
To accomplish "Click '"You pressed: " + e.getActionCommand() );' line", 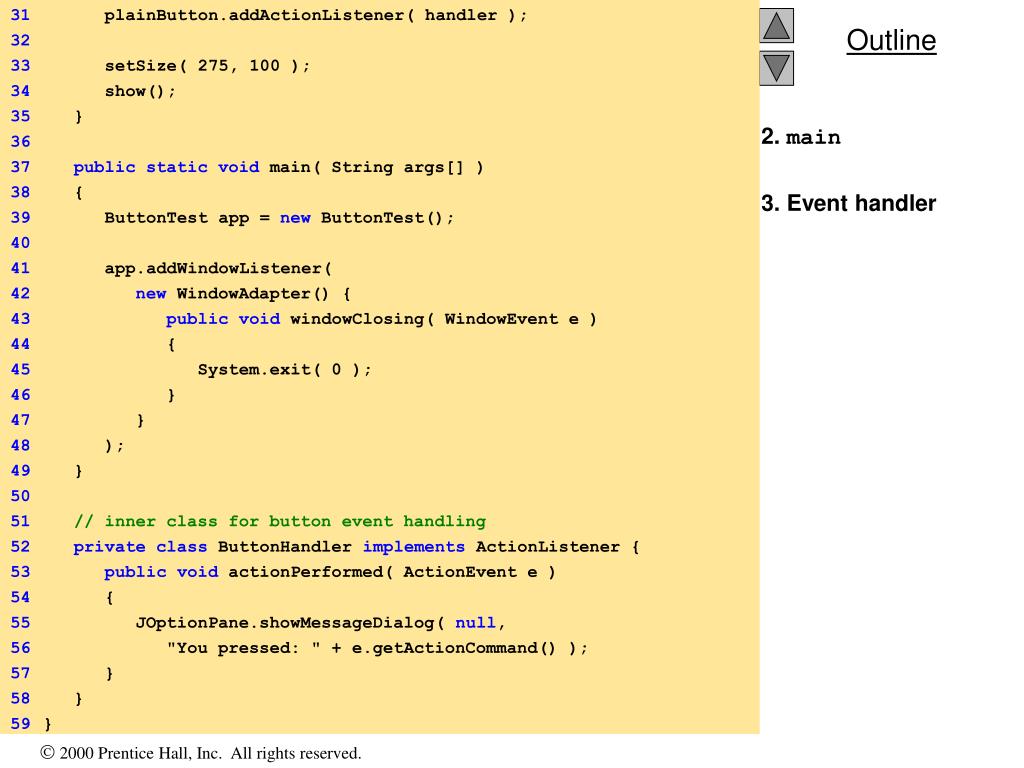I will click(377, 648).
